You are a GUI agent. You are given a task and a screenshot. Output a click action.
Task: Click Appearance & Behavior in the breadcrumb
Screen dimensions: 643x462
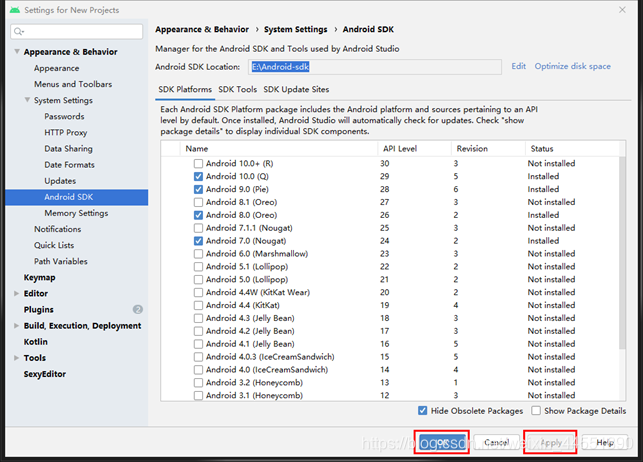click(x=202, y=30)
